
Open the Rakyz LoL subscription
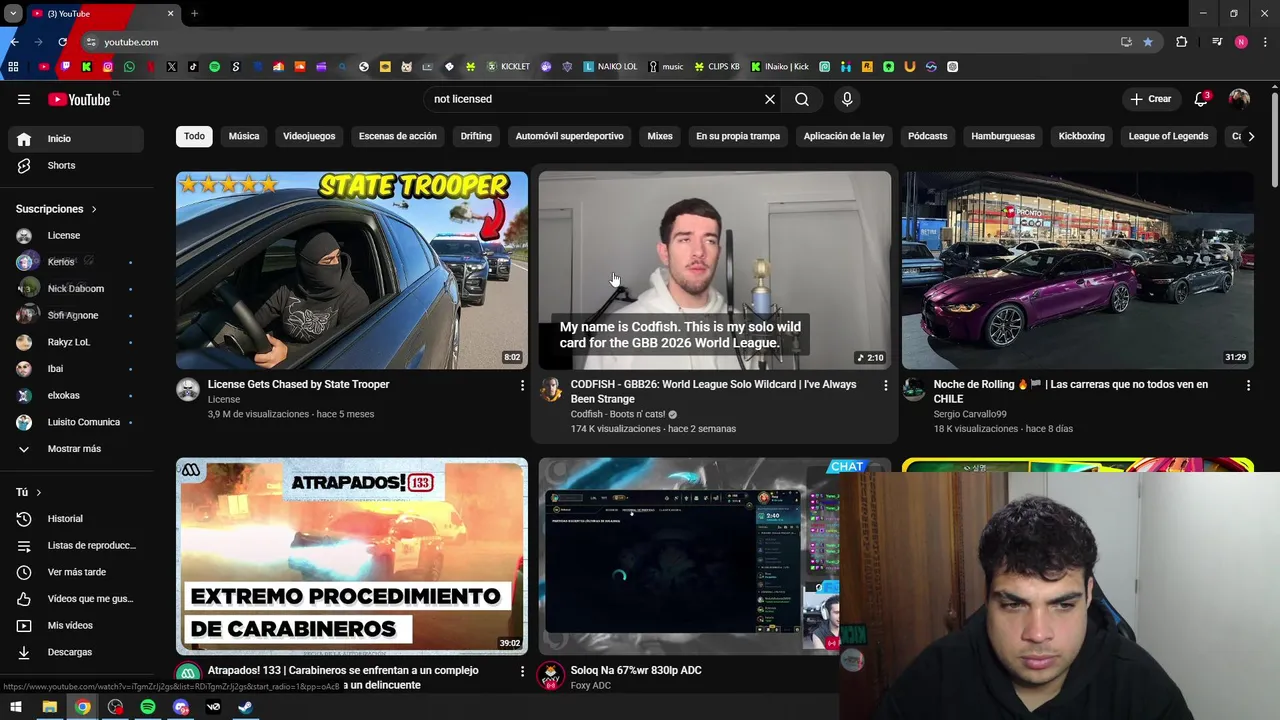tap(76, 342)
